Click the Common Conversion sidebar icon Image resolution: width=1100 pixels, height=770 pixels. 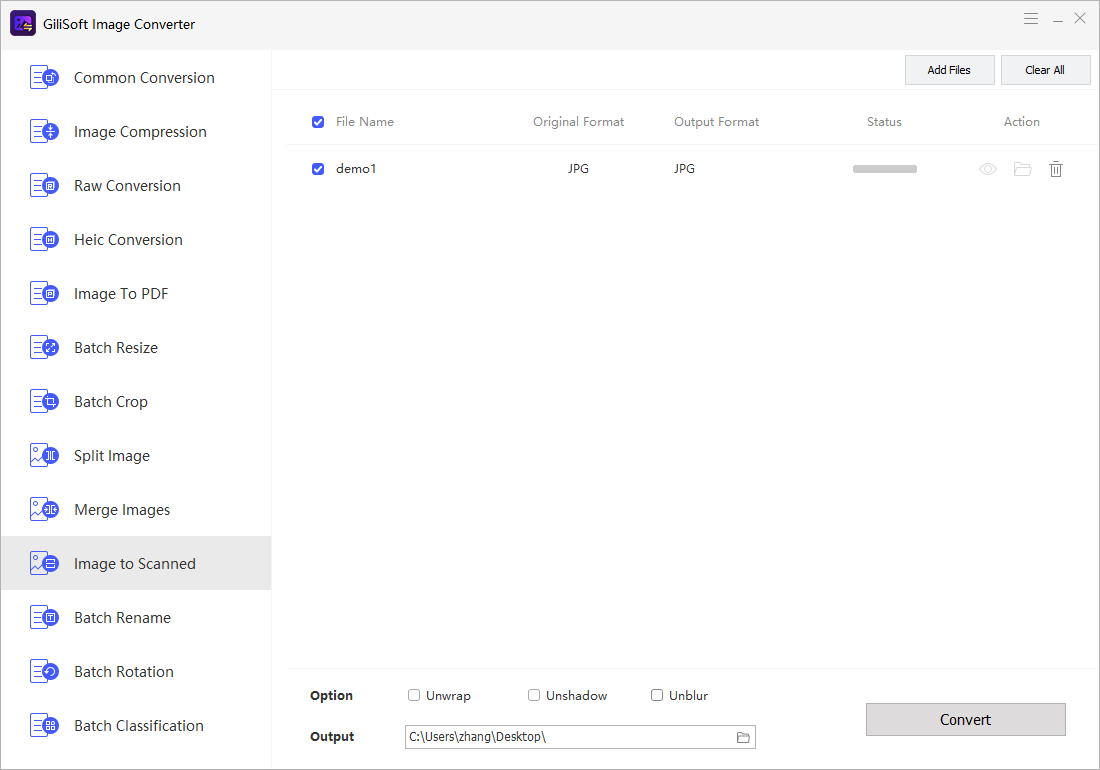point(44,77)
